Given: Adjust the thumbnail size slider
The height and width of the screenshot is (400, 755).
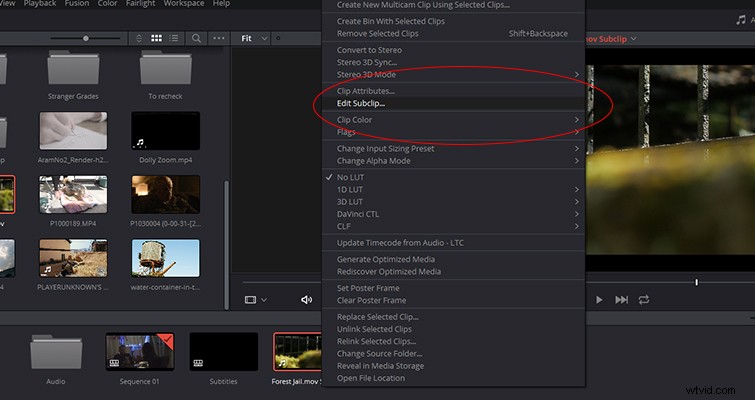Looking at the screenshot, I should coord(86,38).
